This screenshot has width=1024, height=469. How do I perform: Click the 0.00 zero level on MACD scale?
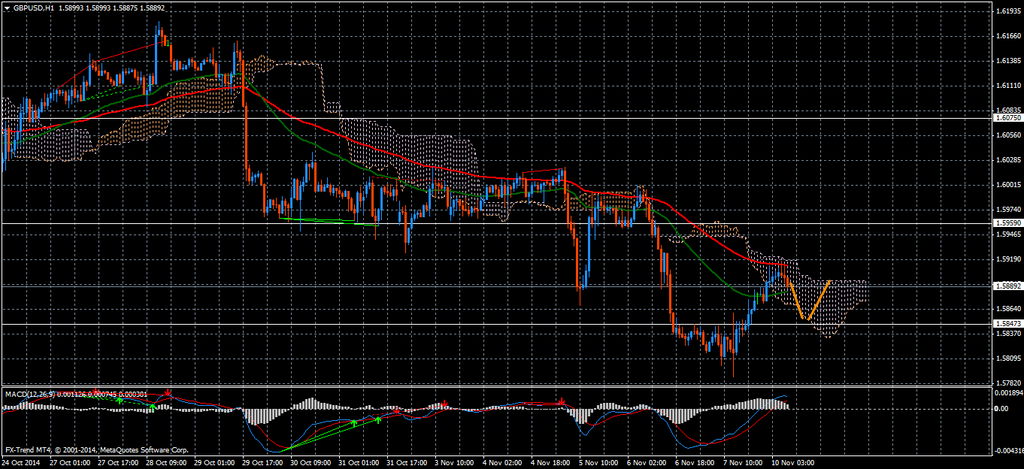point(1001,410)
